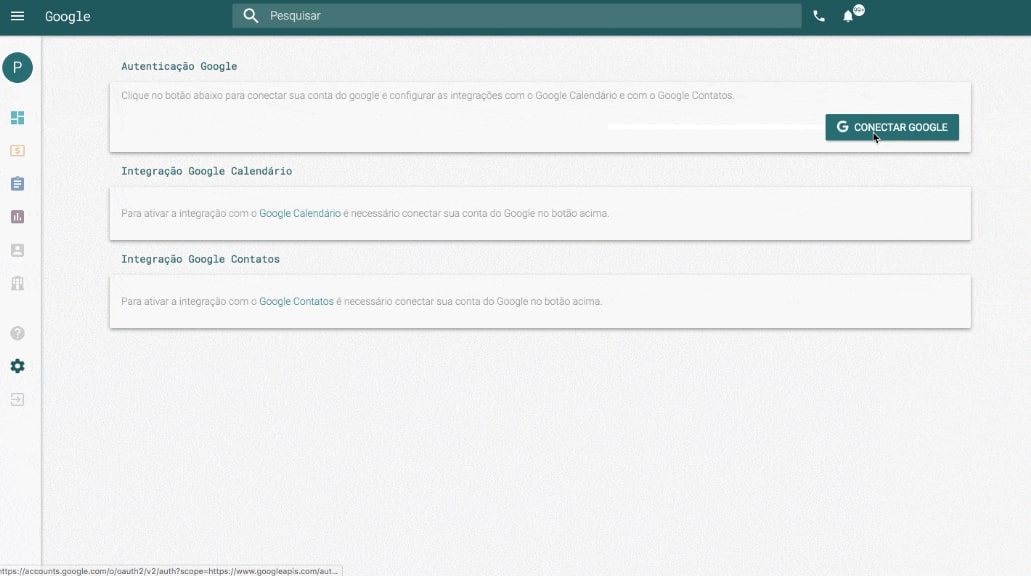Select the Integração Google Calendário heading
Image resolution: width=1031 pixels, height=576 pixels.
(x=206, y=171)
